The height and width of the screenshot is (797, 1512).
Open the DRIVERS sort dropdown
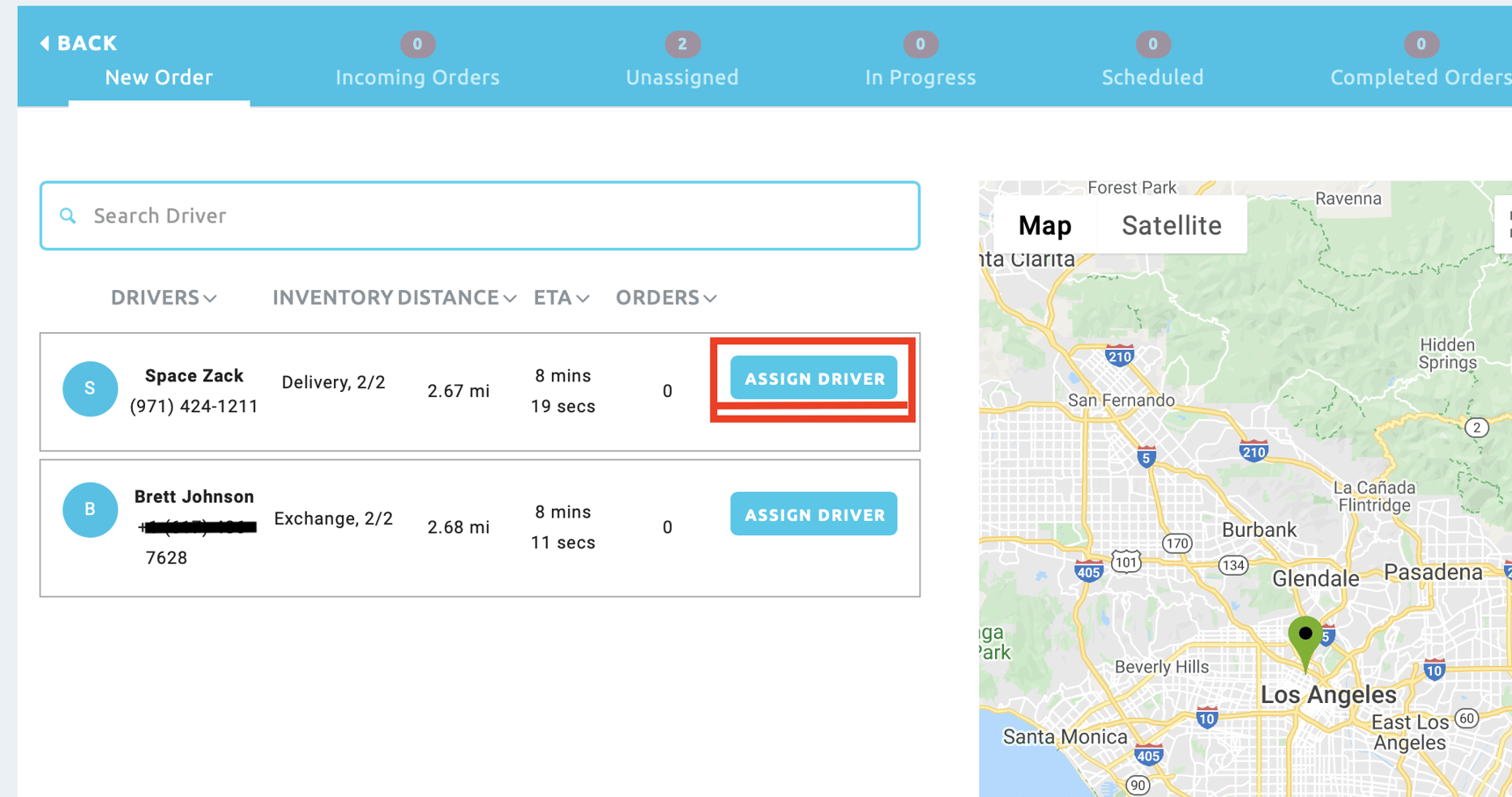click(x=164, y=297)
